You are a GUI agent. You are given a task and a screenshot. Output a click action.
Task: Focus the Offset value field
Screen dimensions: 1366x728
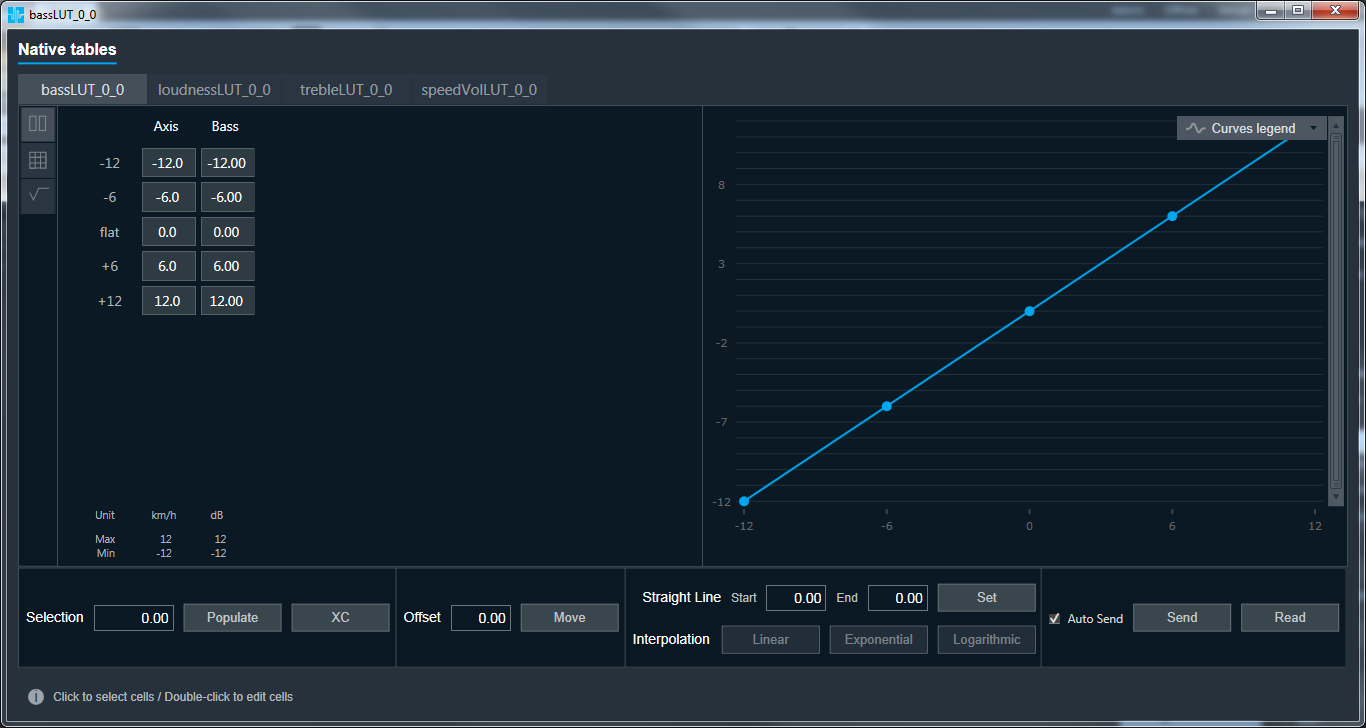[481, 618]
